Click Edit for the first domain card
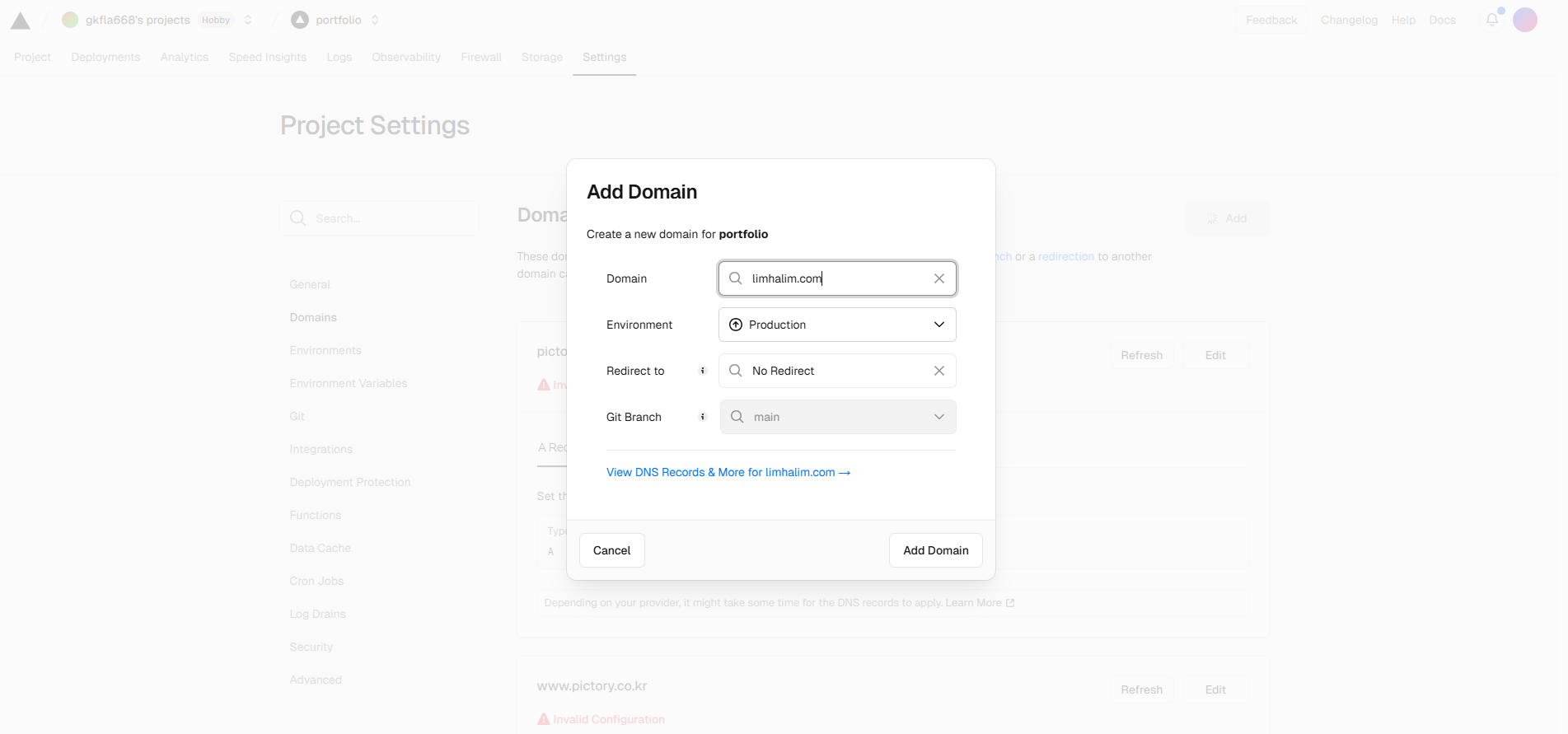The height and width of the screenshot is (734, 1568). [1215, 355]
